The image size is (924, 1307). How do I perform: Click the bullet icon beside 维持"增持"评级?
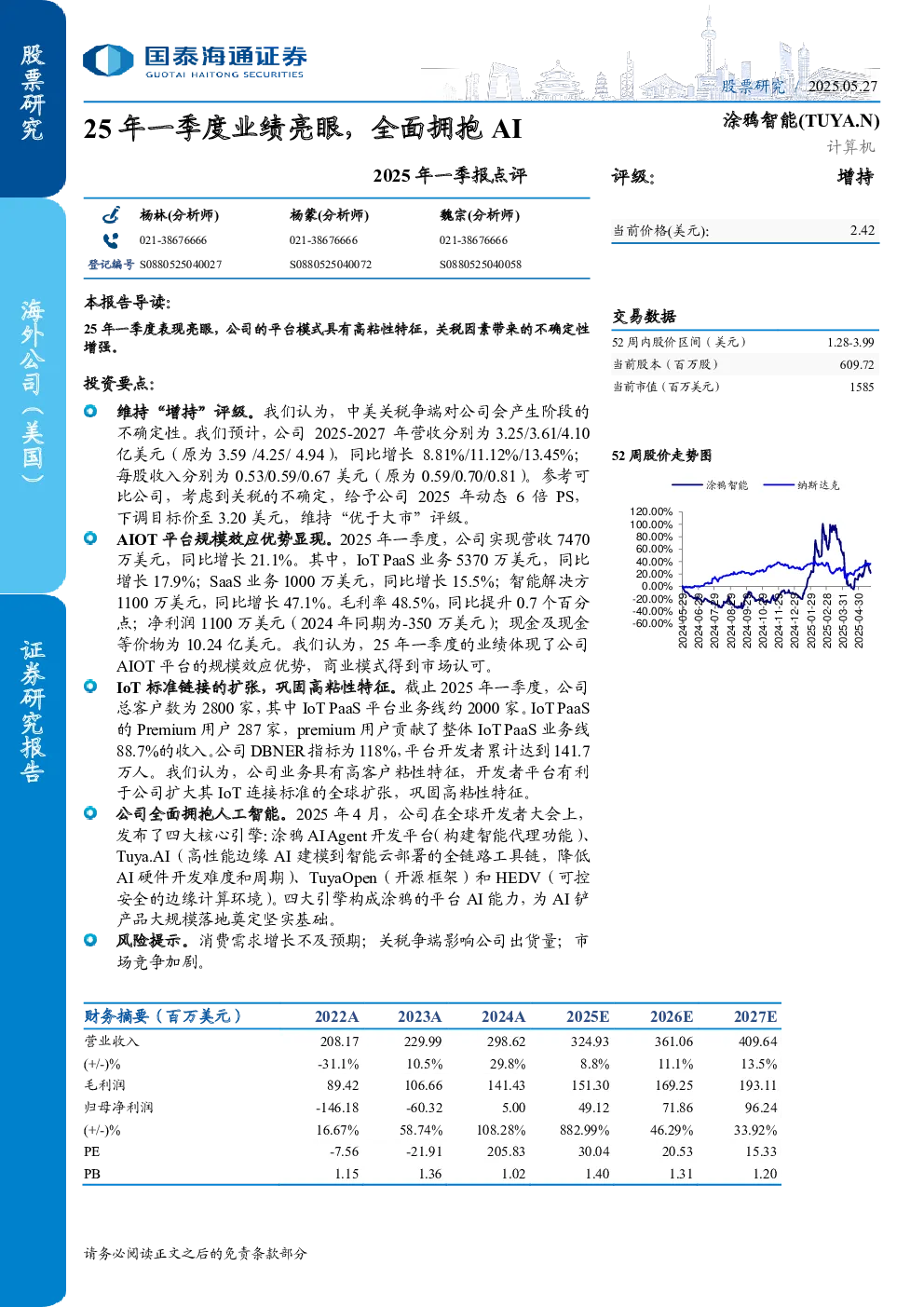pyautogui.click(x=90, y=411)
